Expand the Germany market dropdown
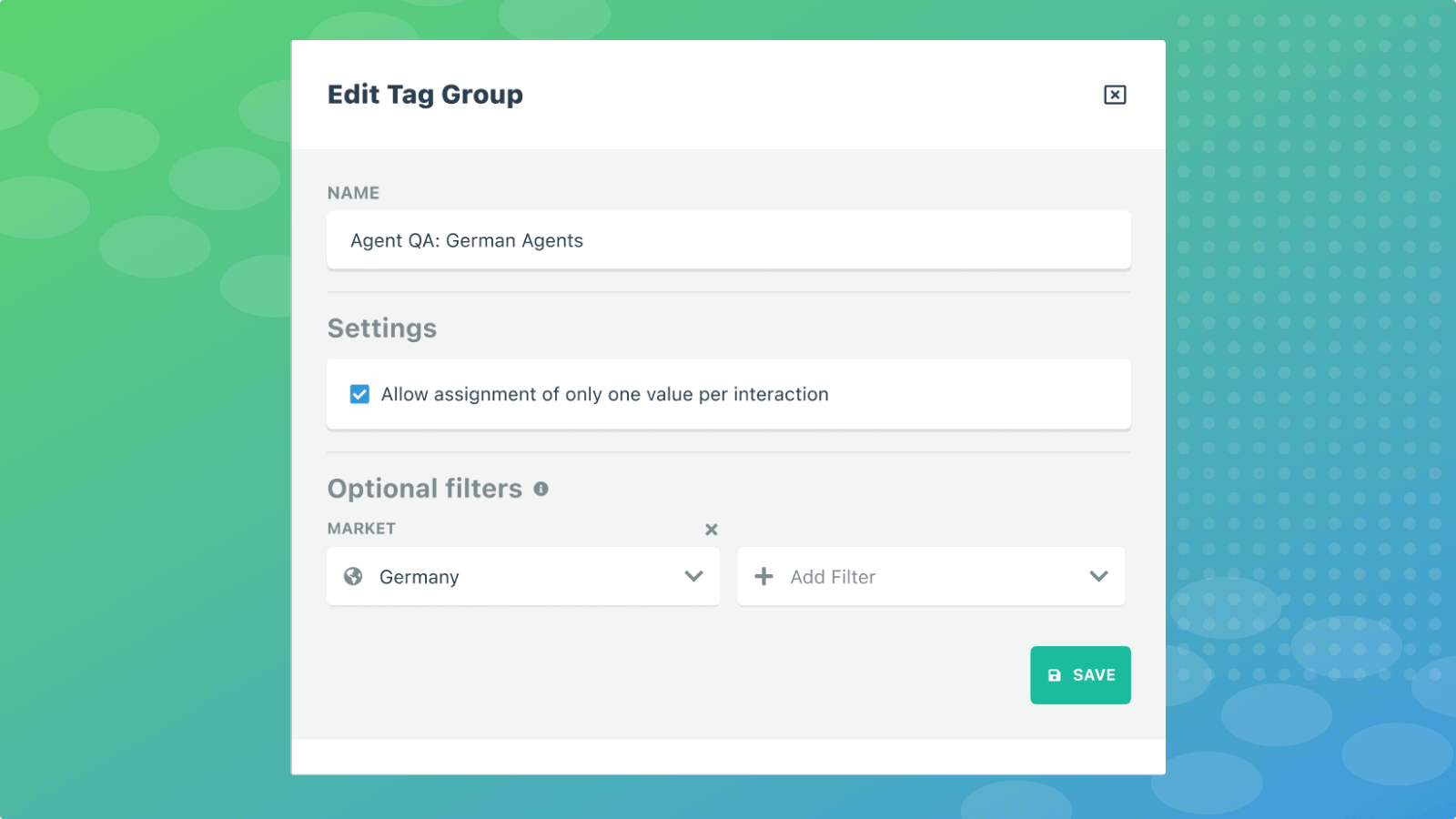 point(523,576)
